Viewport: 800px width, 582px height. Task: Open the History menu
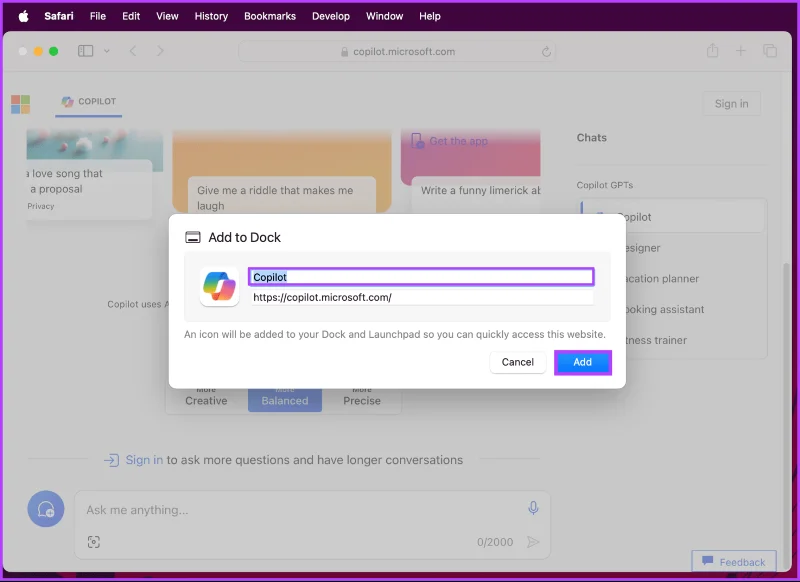click(x=211, y=16)
